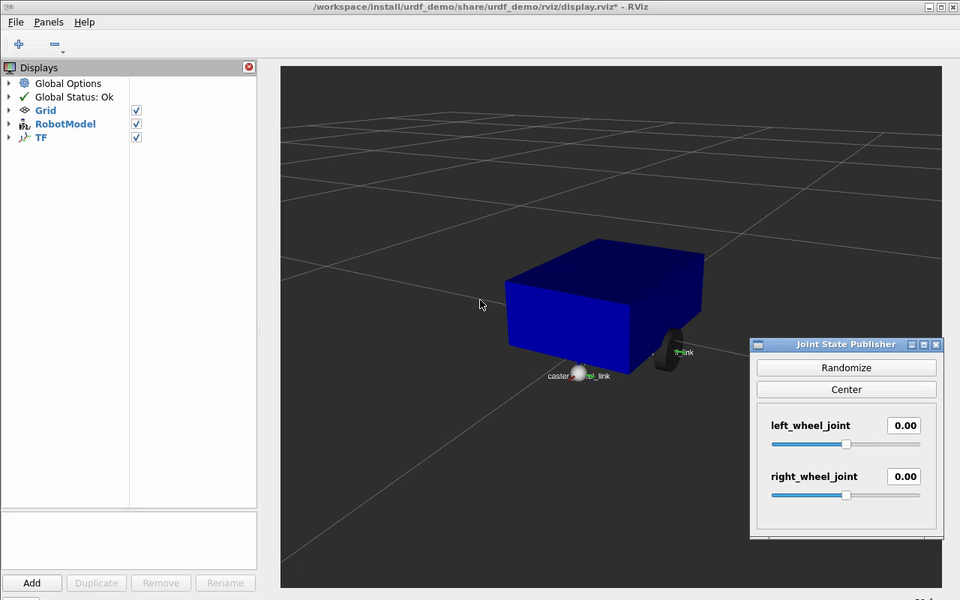The width and height of the screenshot is (960, 600).
Task: Click the blue plus toolbar icon
Action: (19, 44)
